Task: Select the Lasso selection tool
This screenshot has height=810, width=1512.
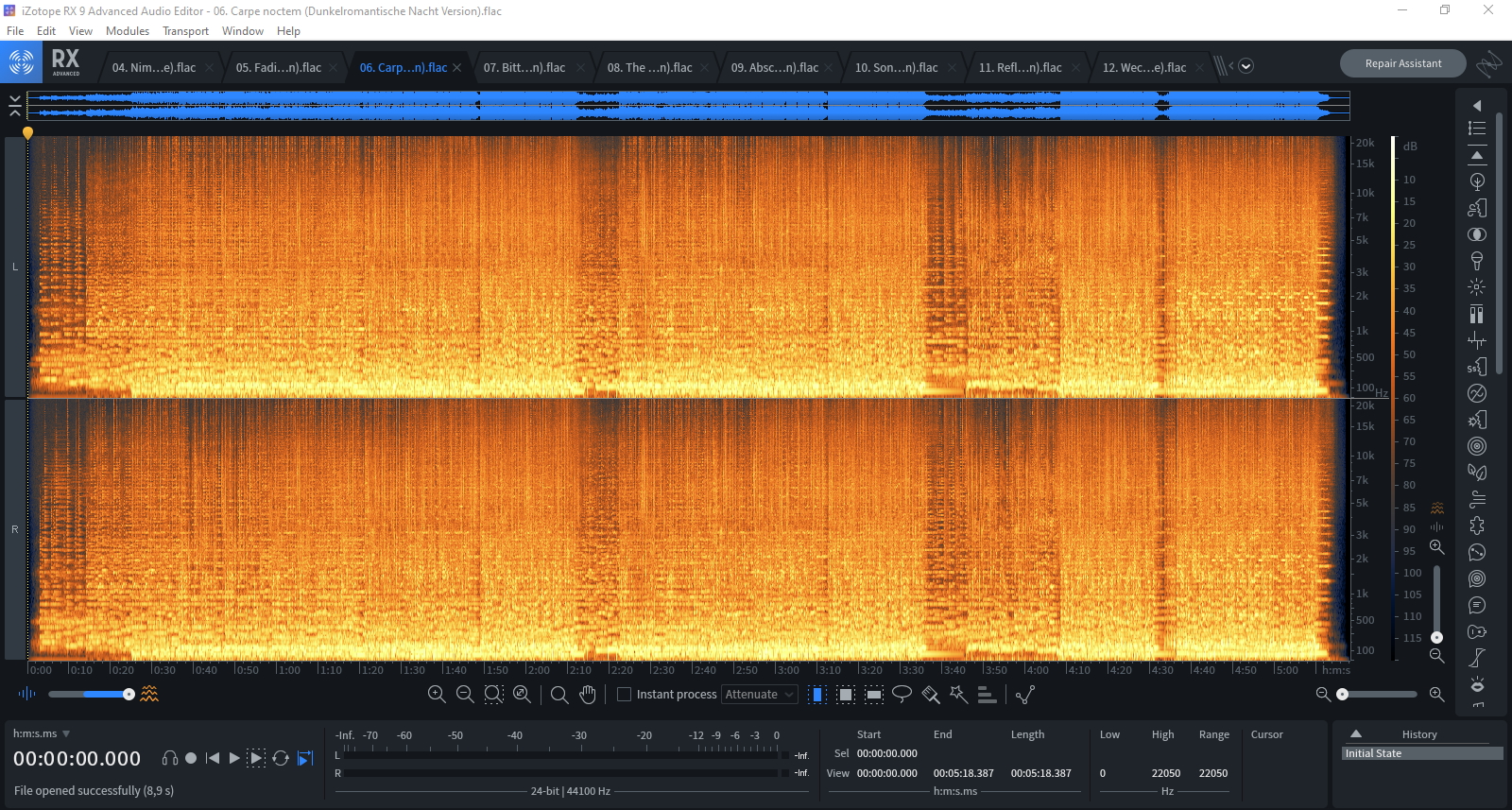Action: [x=902, y=695]
